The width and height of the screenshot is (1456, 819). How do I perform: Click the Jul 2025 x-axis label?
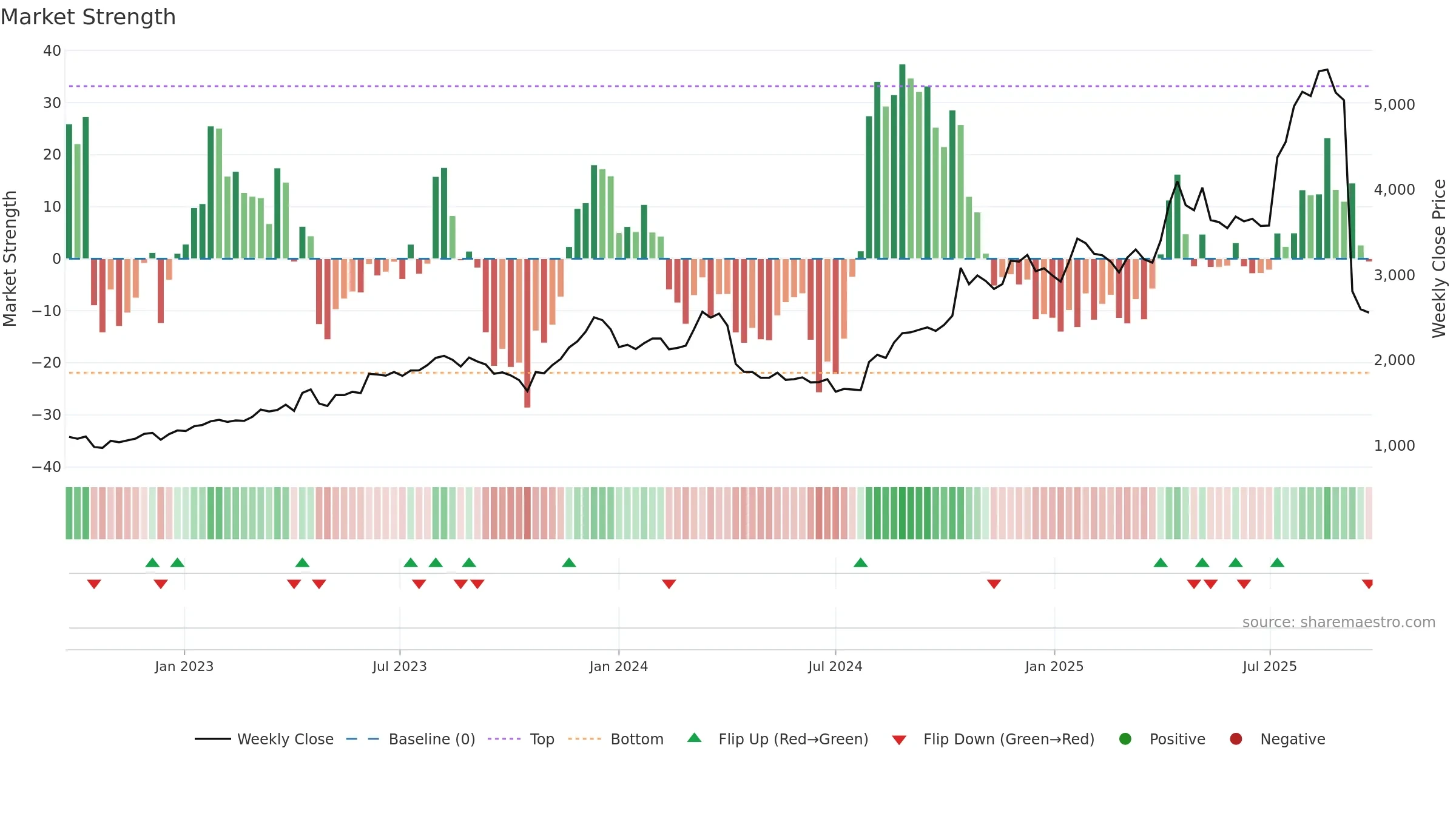tap(1270, 667)
